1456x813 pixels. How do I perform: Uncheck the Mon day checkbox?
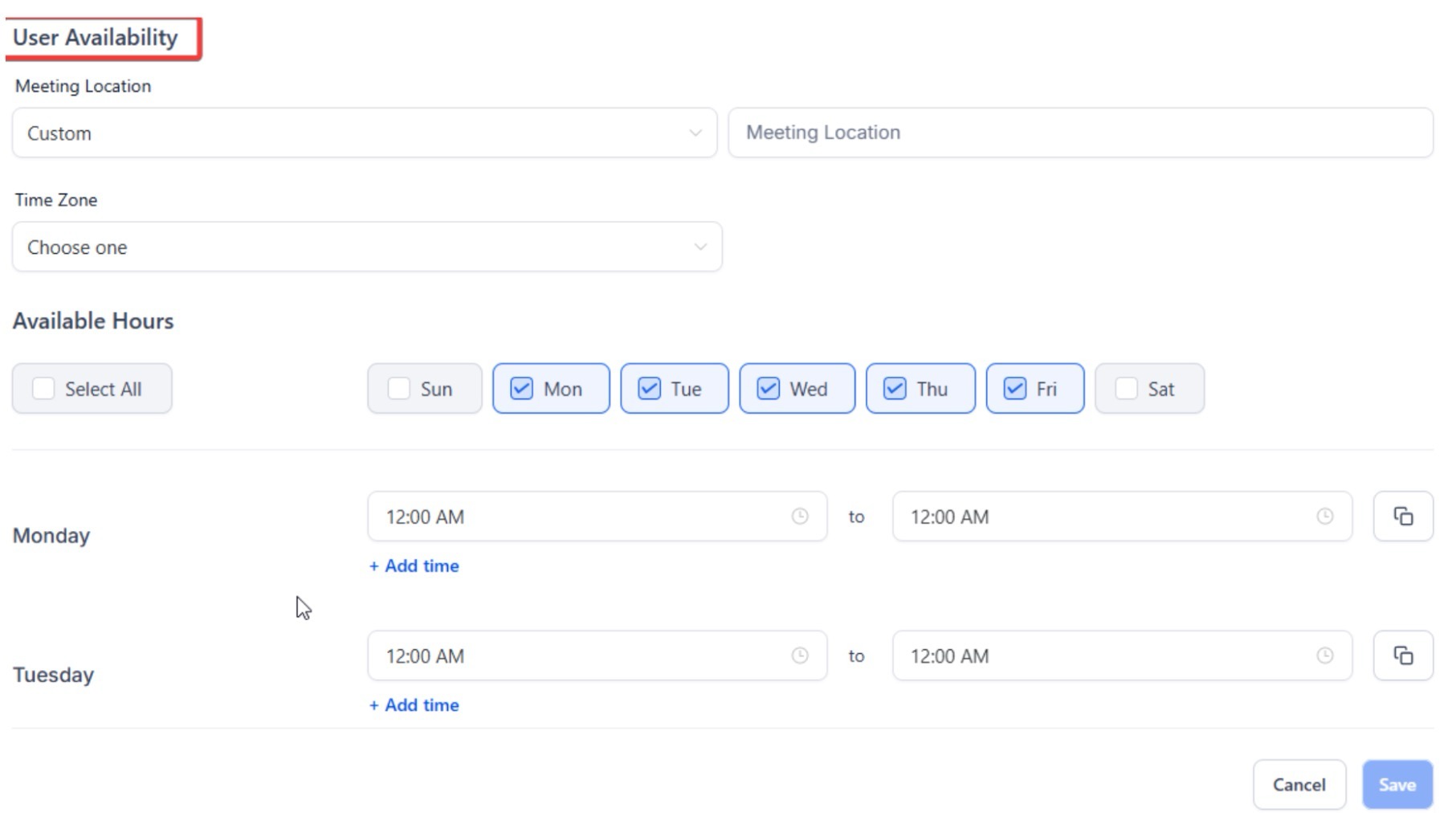coord(522,389)
